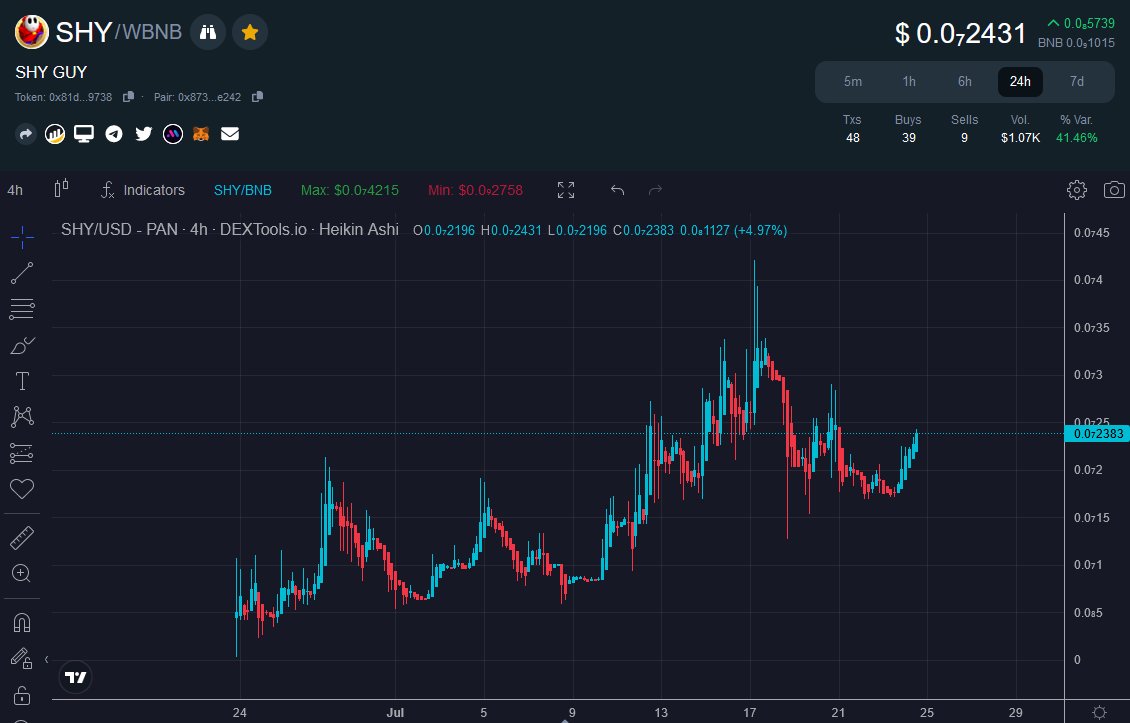Screen dimensions: 1130x723
Task: Open the candlestick chart style selector
Action: tap(61, 189)
